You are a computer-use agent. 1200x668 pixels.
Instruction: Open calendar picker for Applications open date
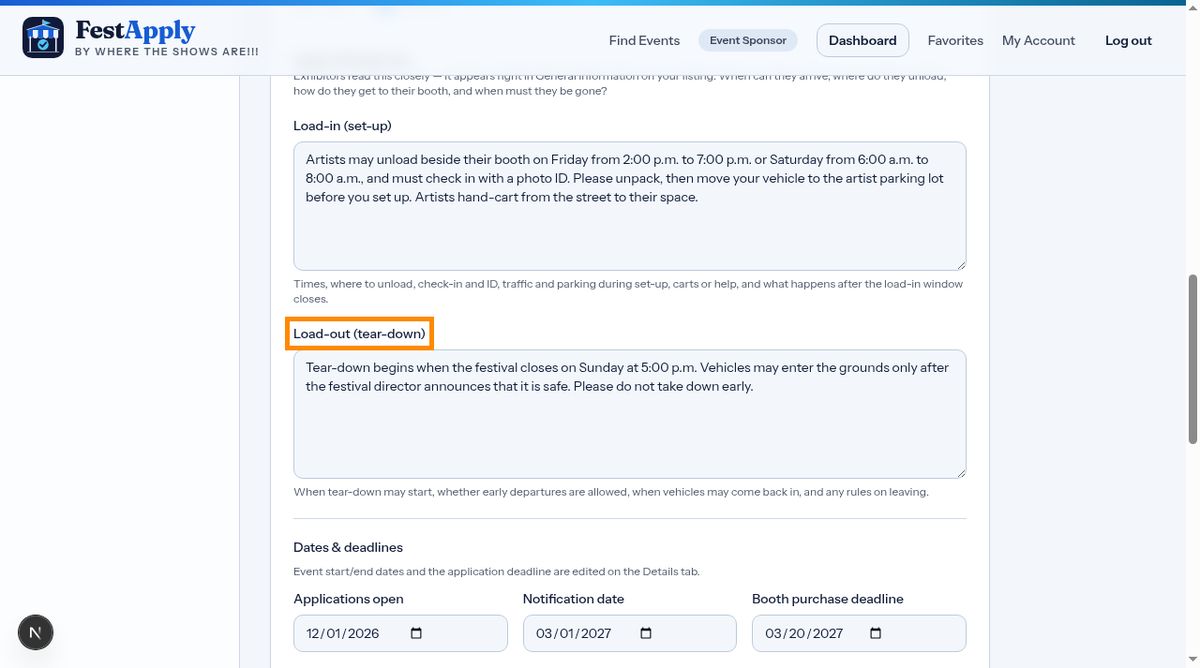pos(417,633)
